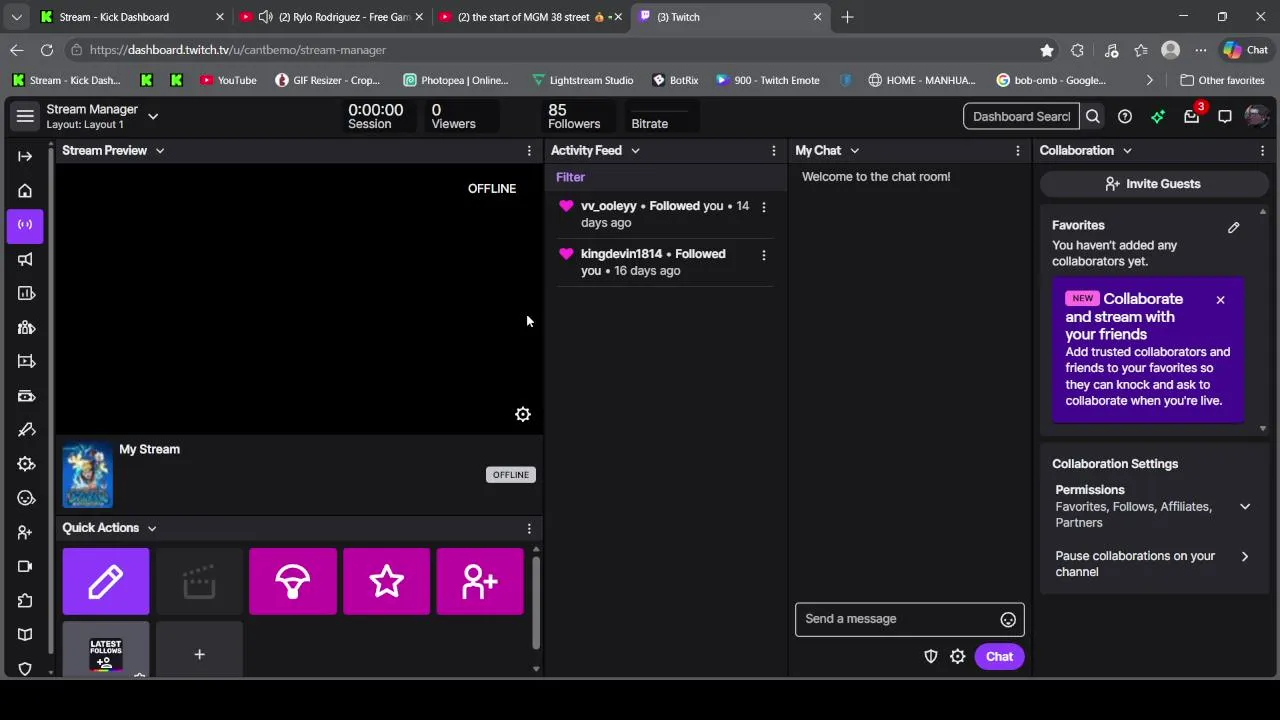Click the Invite Guests button
1280x720 pixels.
click(x=1153, y=184)
